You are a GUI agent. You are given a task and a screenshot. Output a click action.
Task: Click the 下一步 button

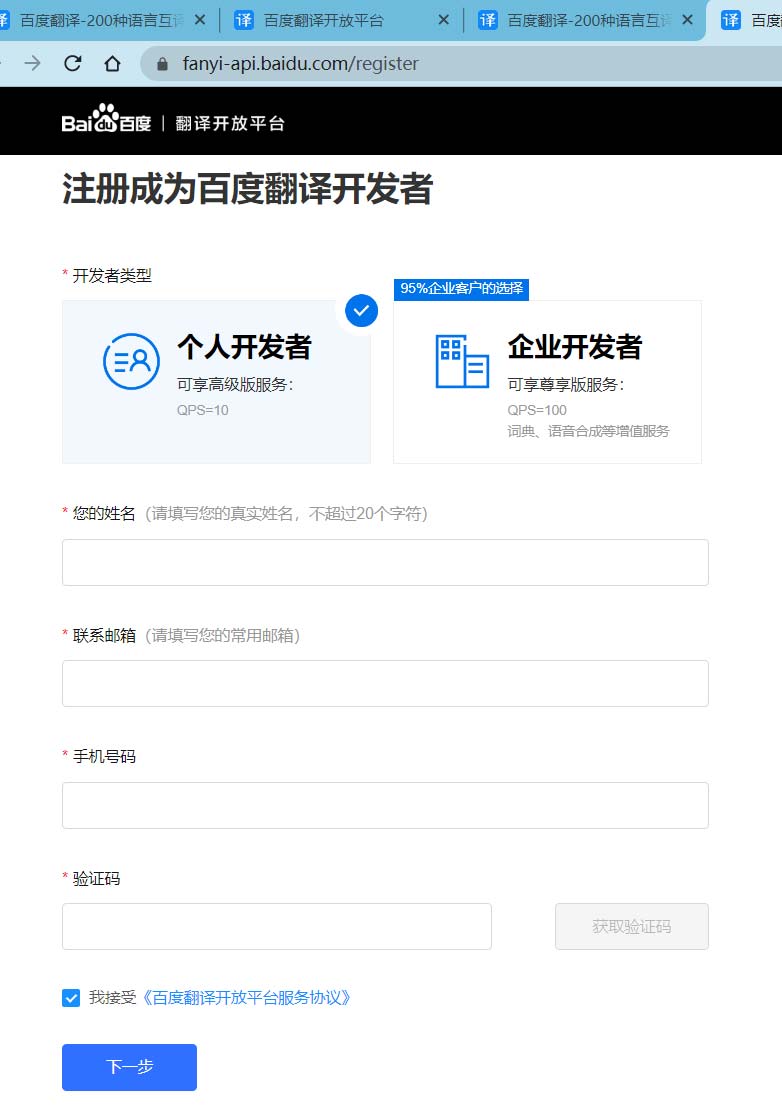[129, 1067]
